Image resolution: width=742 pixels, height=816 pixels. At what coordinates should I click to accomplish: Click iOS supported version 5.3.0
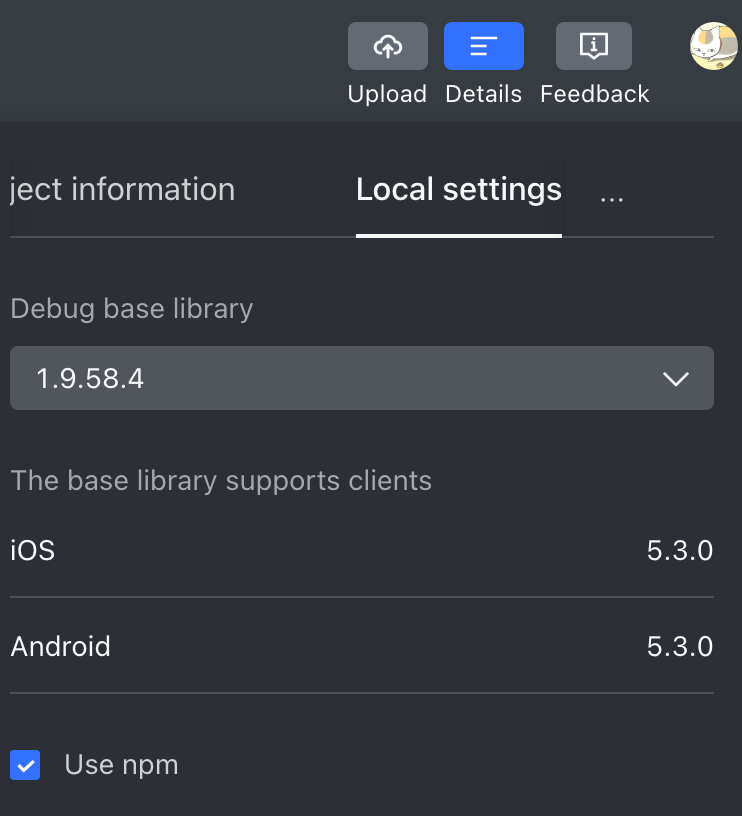pyautogui.click(x=680, y=551)
